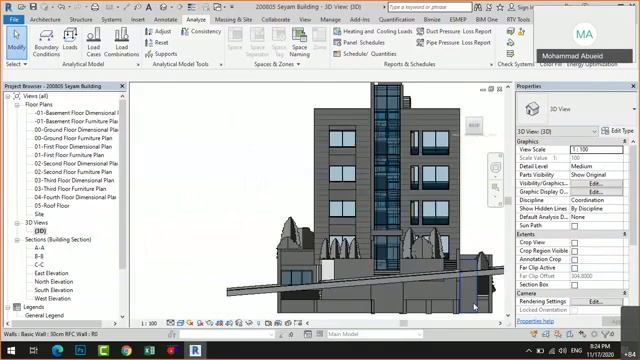Viewport: 640px width, 360px height.
Task: Click the Project Browser vertical scrollbar
Action: (122, 184)
